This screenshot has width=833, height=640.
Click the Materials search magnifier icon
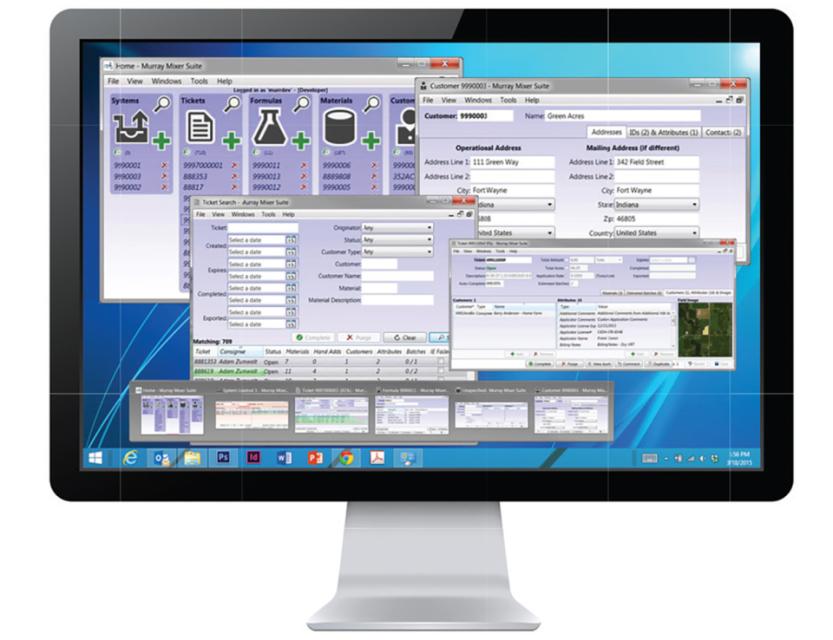[372, 103]
